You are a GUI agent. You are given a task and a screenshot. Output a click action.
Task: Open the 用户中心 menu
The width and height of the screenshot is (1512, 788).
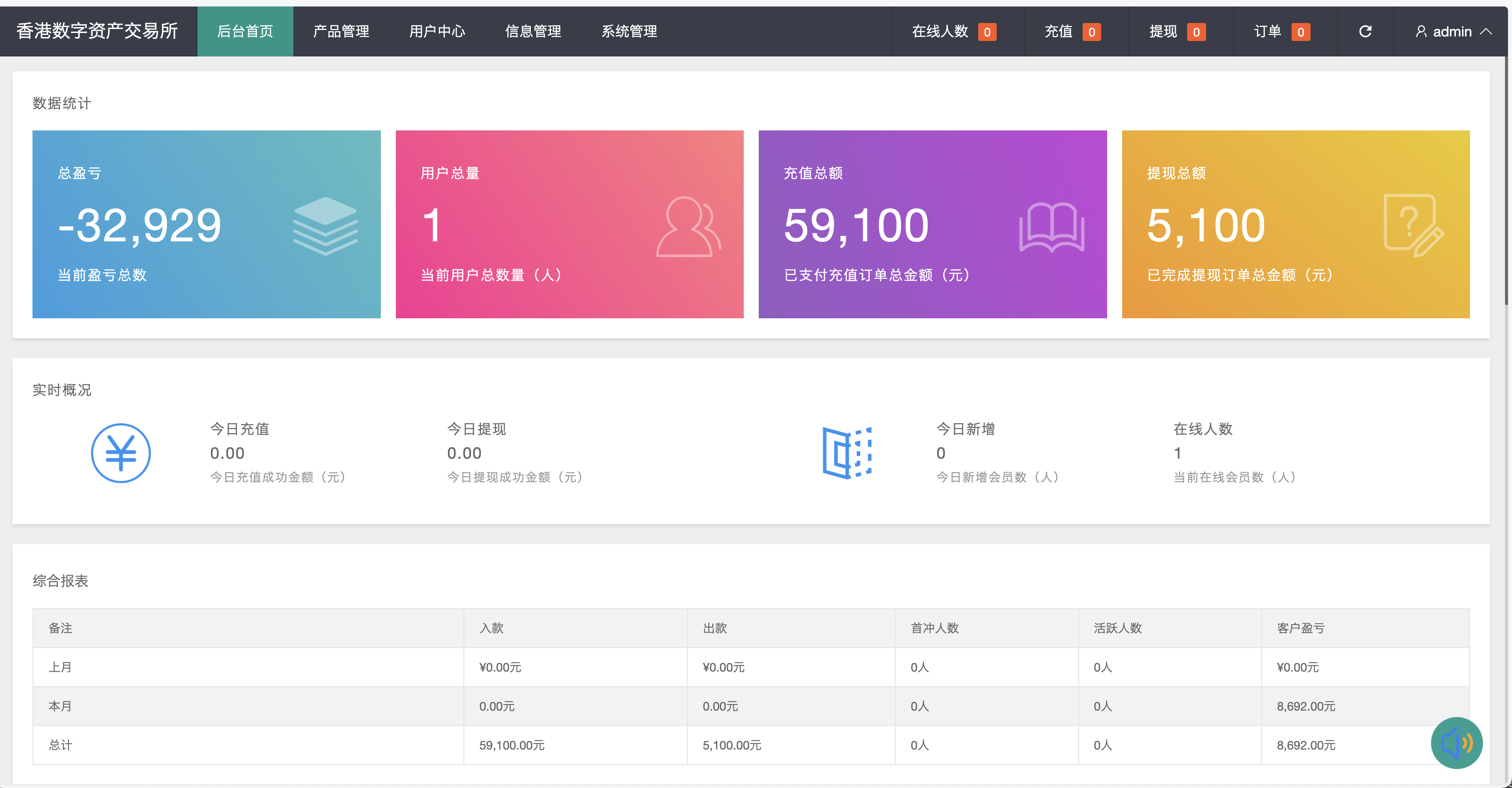coord(437,31)
